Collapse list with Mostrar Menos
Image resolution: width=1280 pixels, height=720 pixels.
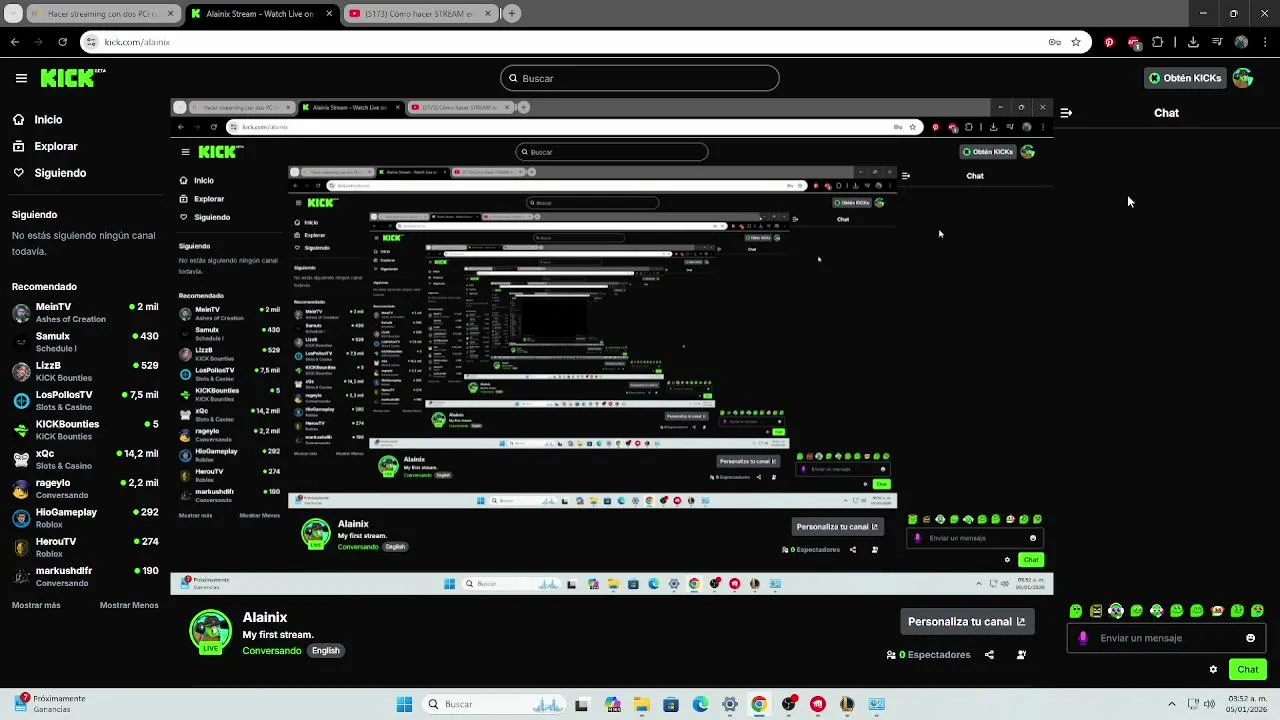129,605
